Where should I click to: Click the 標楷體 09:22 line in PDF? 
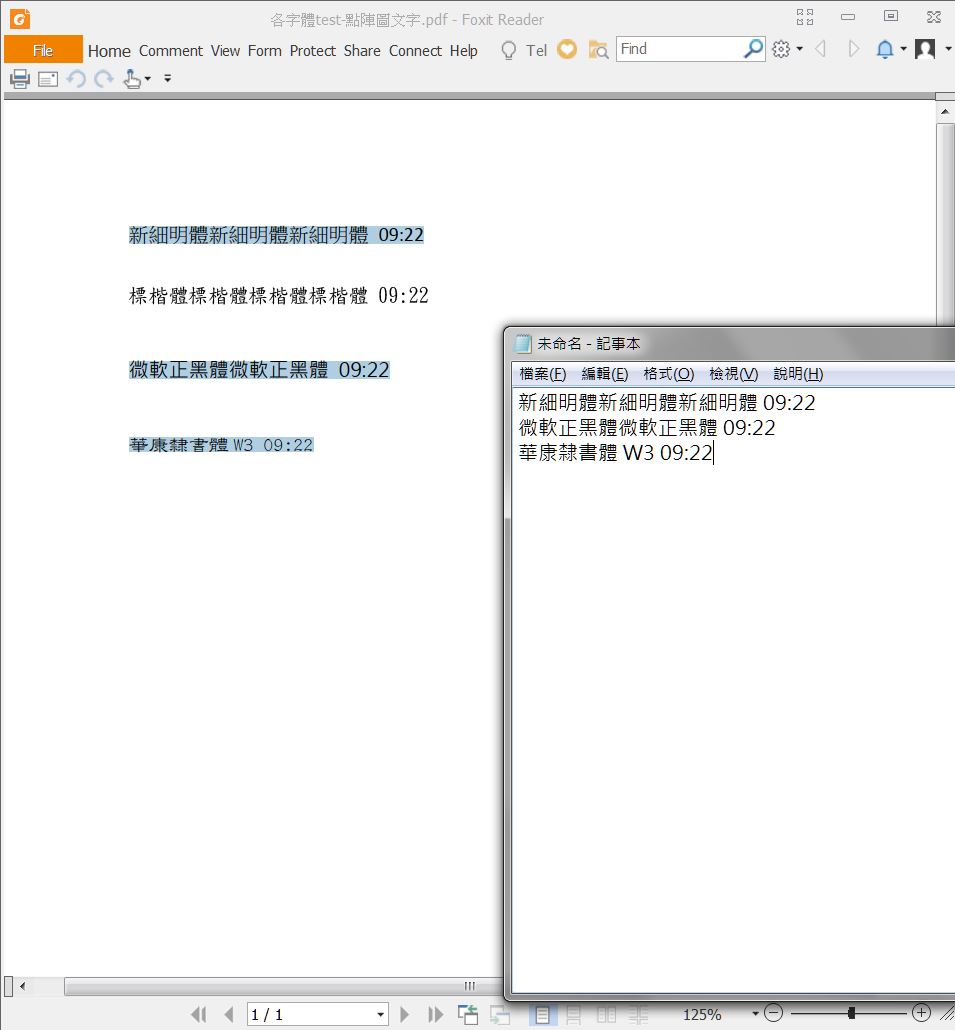(278, 296)
